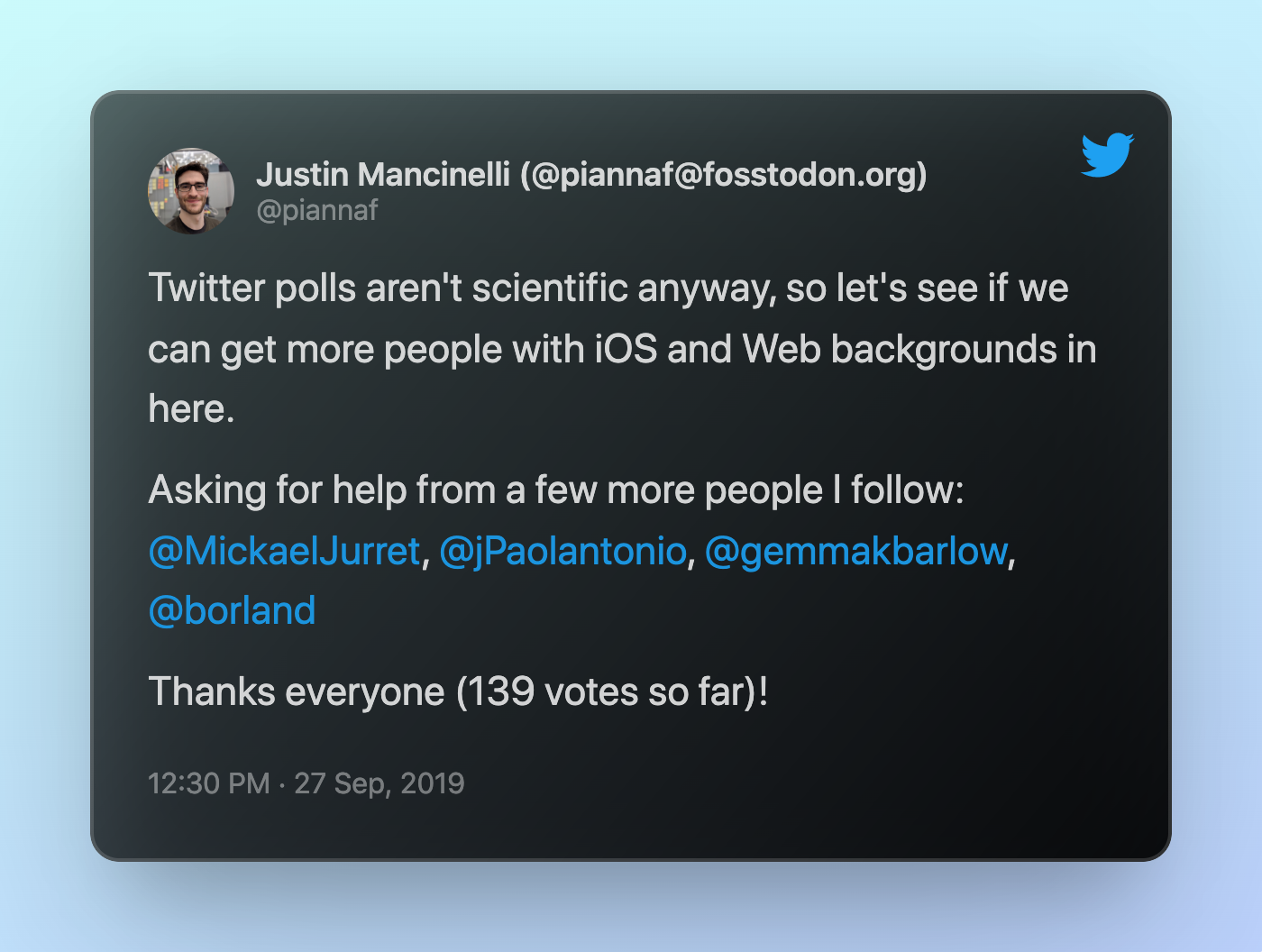Click the 27 Sep, 2019 date

point(380,783)
